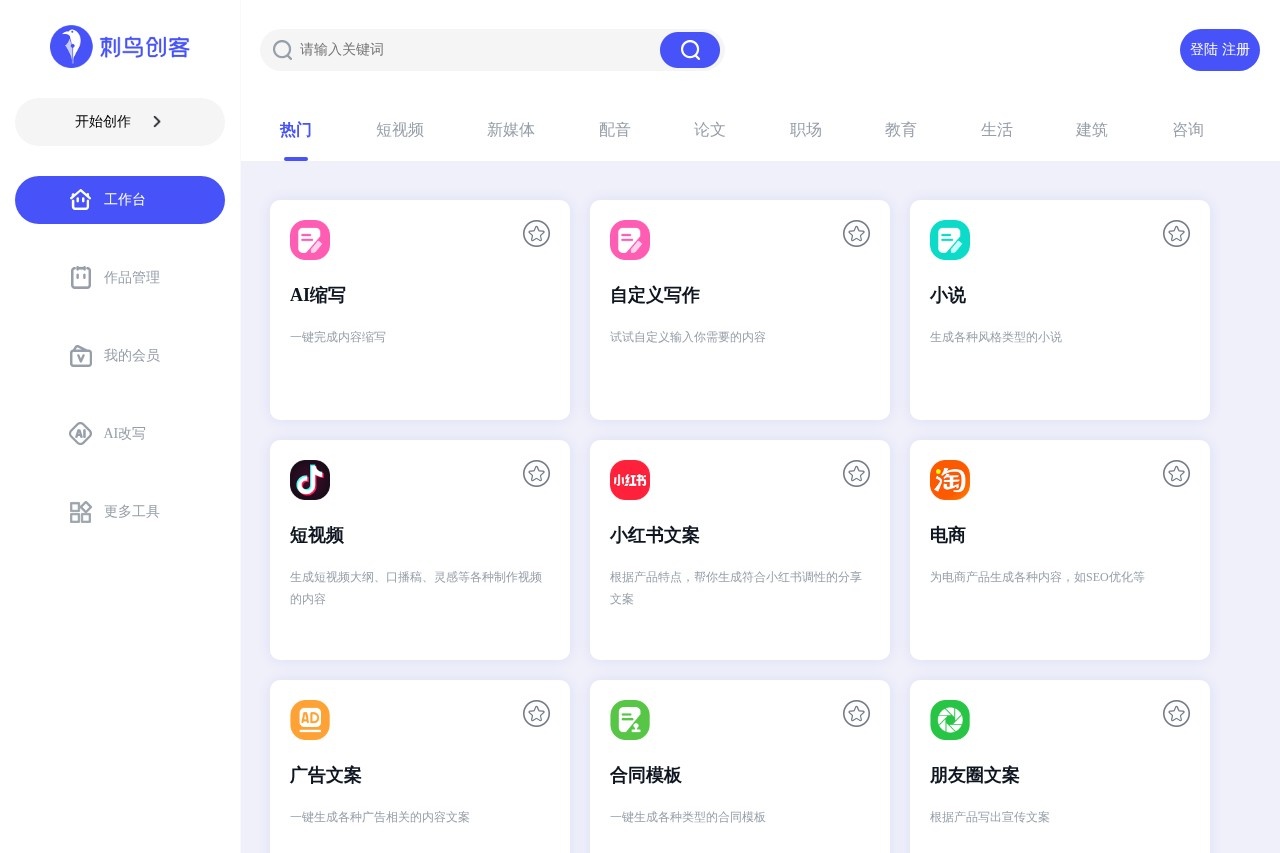Click the 小红书 red app icon
This screenshot has width=1280, height=853.
tap(630, 480)
